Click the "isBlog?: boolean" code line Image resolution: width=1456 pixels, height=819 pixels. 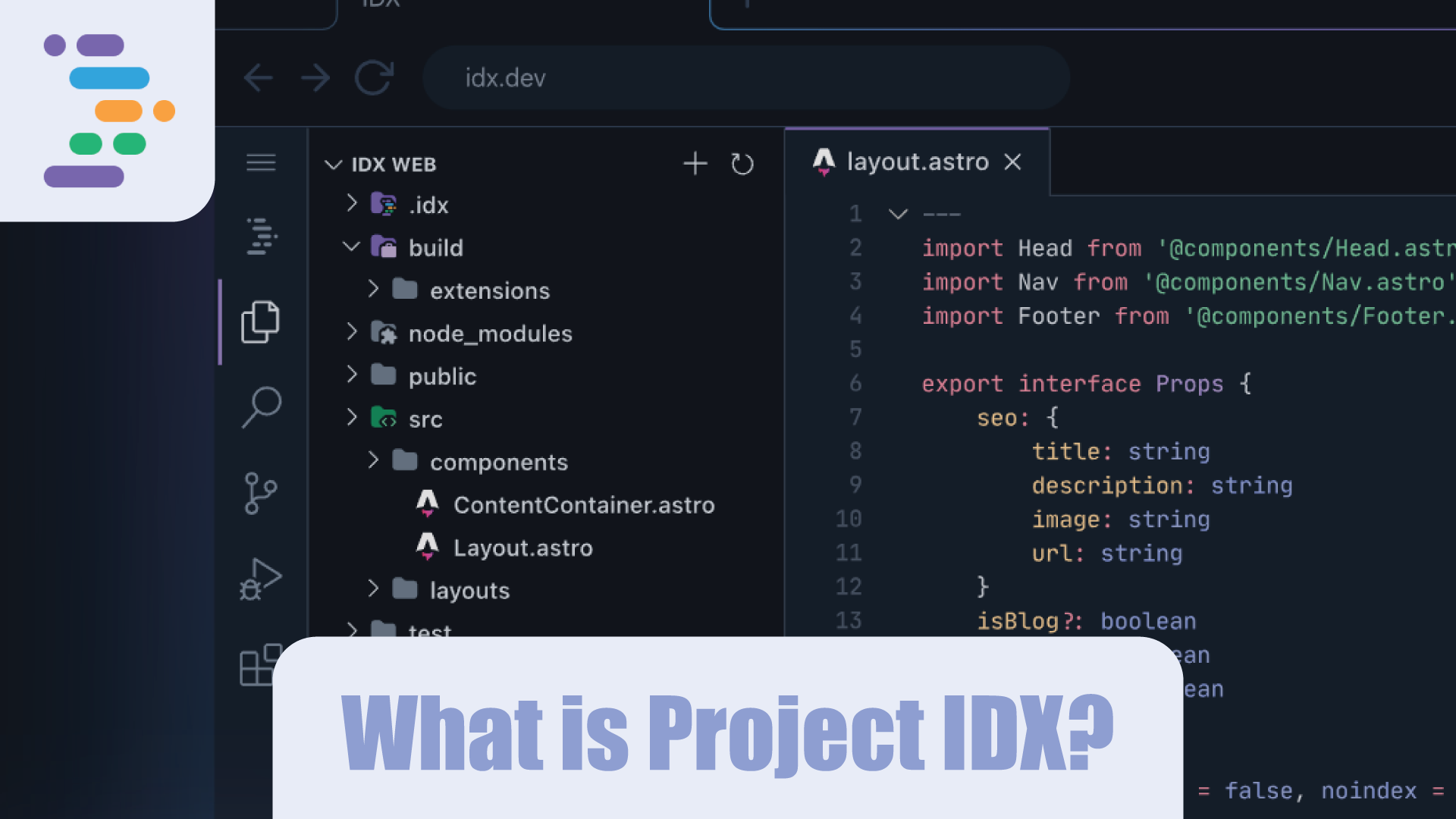tap(1086, 621)
